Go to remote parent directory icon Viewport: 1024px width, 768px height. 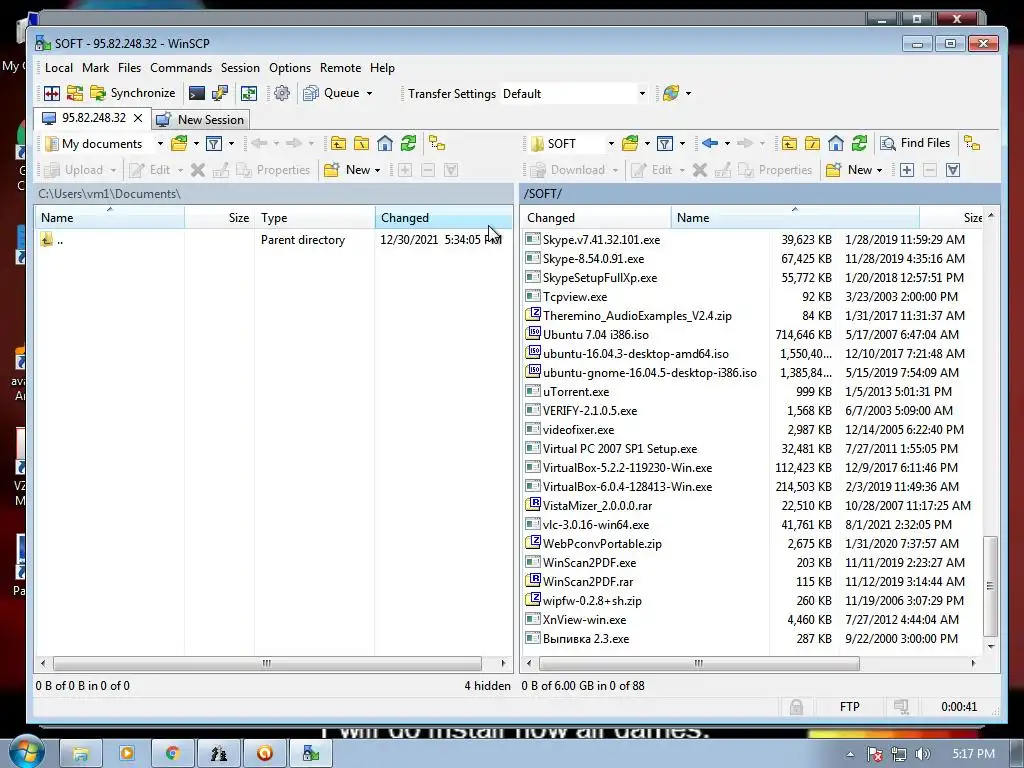(x=789, y=144)
